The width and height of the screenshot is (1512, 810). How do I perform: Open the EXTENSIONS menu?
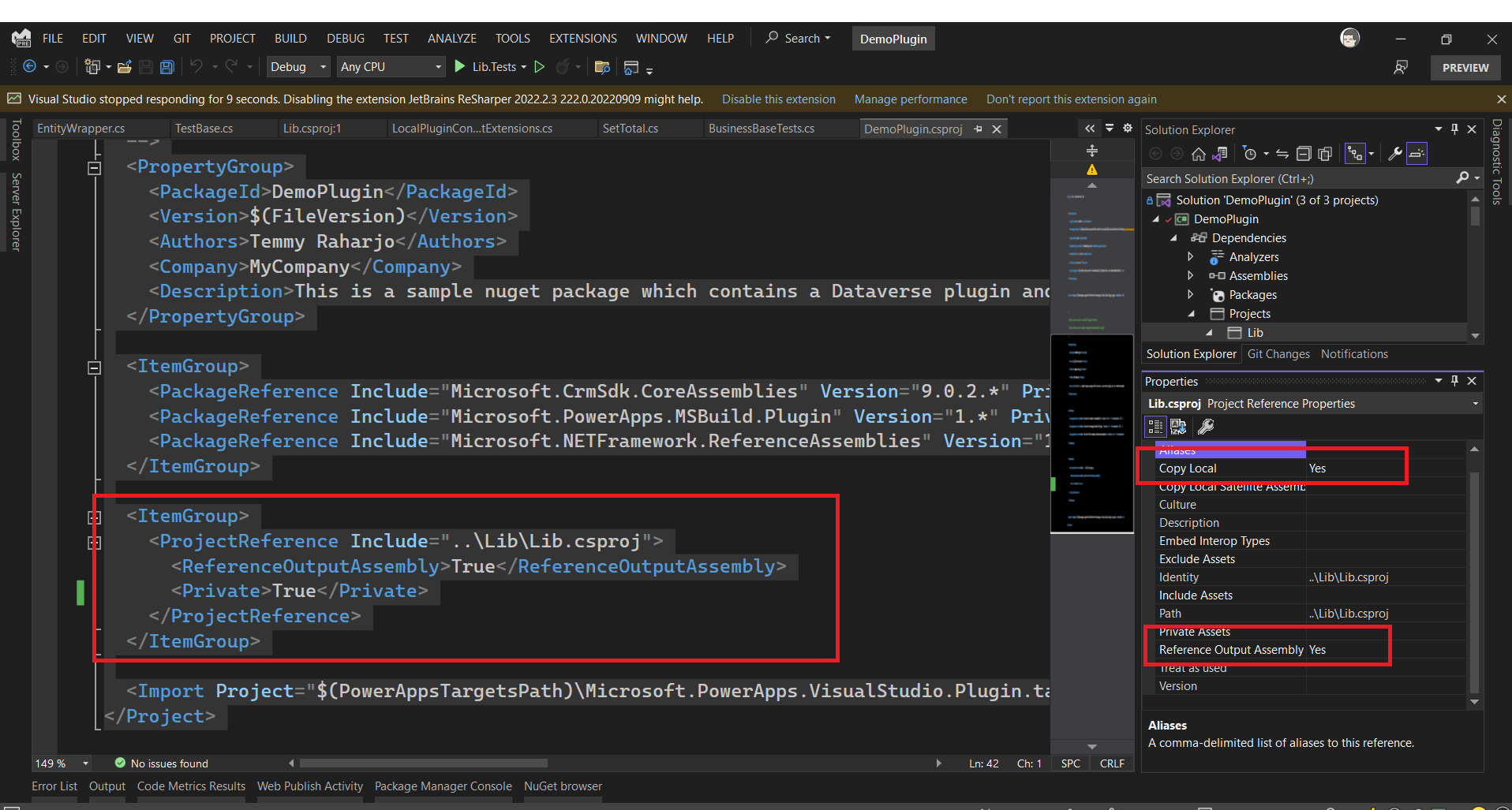(x=583, y=38)
